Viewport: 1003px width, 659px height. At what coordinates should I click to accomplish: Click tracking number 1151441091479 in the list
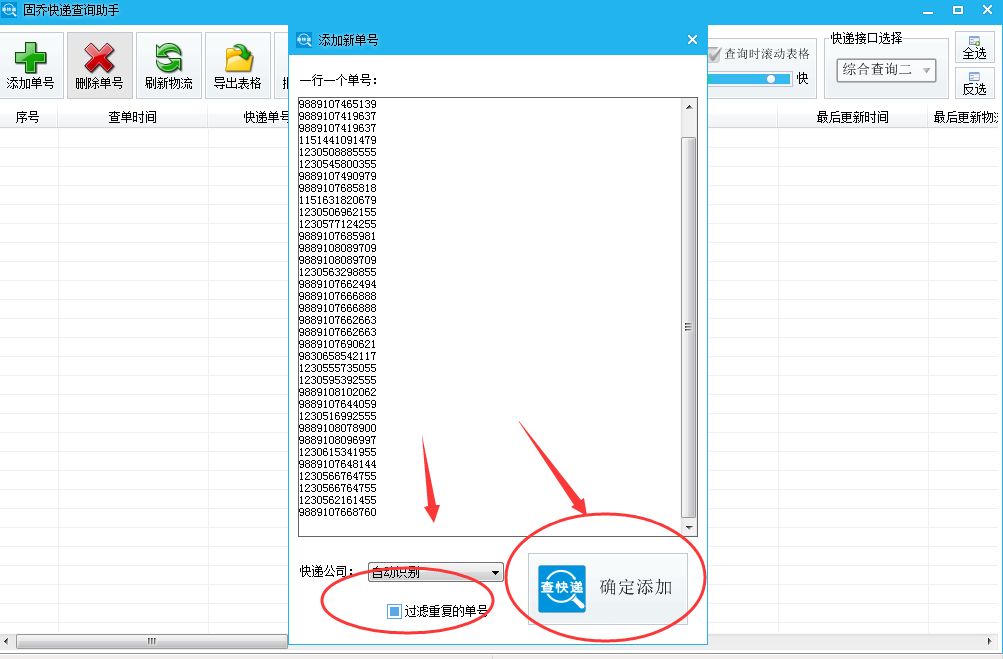pyautogui.click(x=338, y=140)
